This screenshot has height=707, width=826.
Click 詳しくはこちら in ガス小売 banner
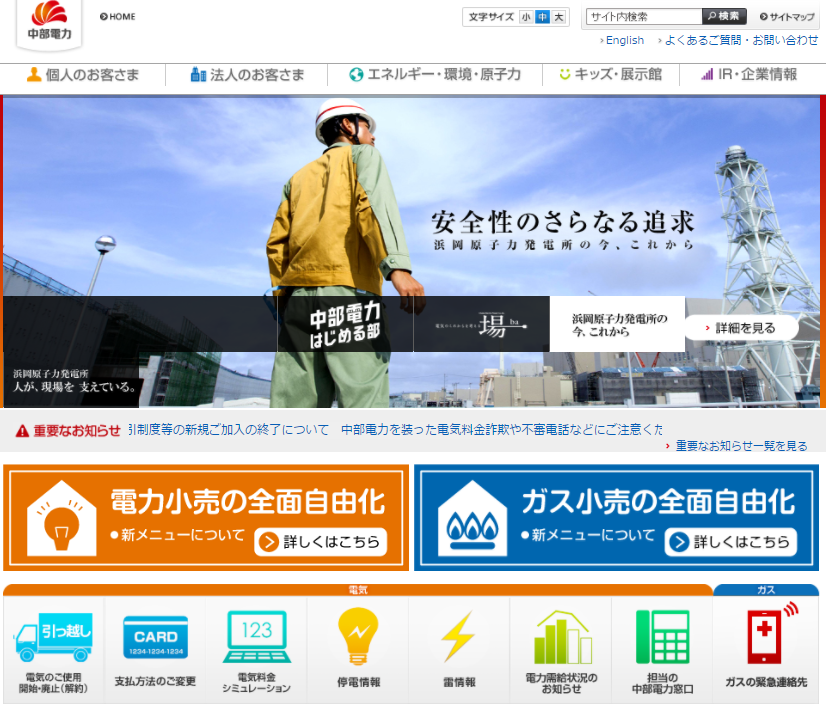pyautogui.click(x=731, y=542)
